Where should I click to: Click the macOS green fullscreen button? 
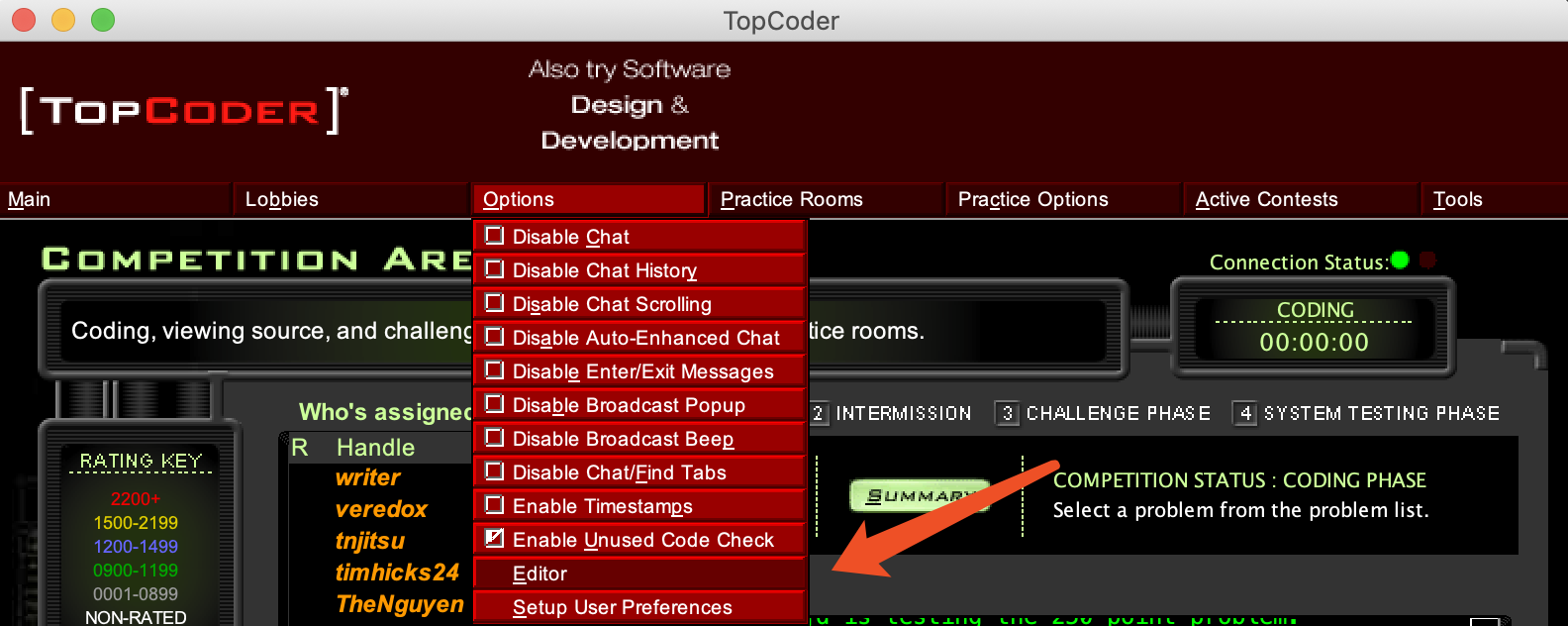pos(103,19)
